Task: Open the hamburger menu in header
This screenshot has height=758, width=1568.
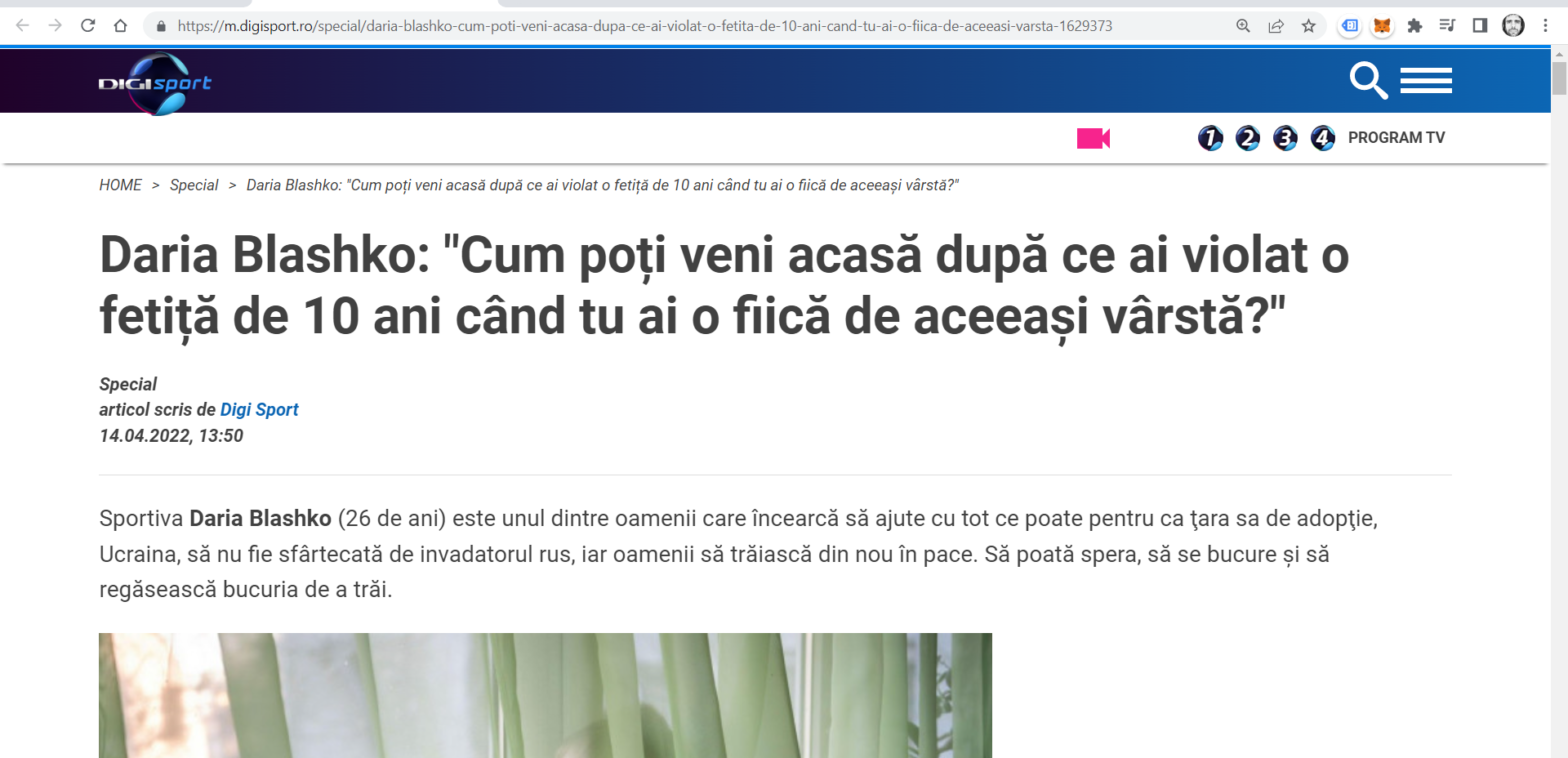Action: tap(1425, 81)
